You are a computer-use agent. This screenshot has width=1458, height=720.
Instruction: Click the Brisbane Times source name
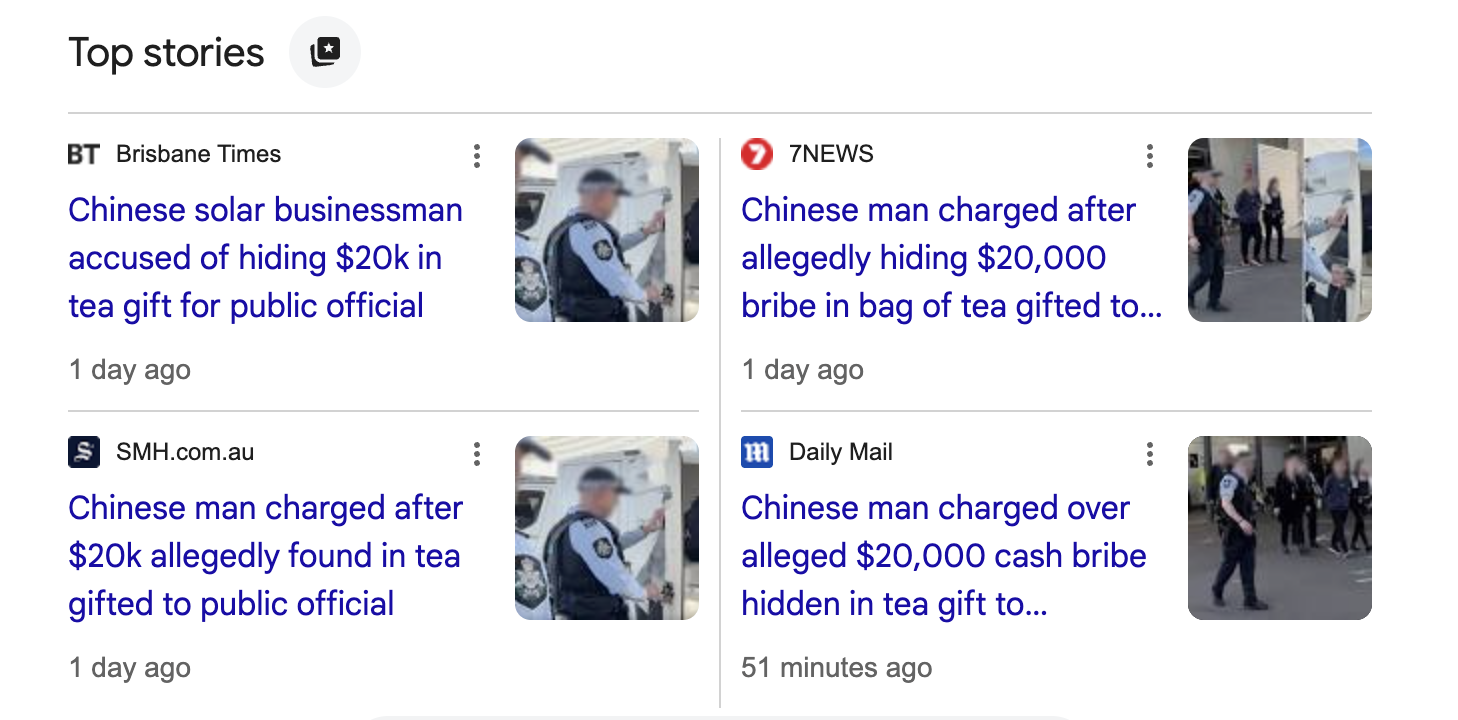[198, 154]
